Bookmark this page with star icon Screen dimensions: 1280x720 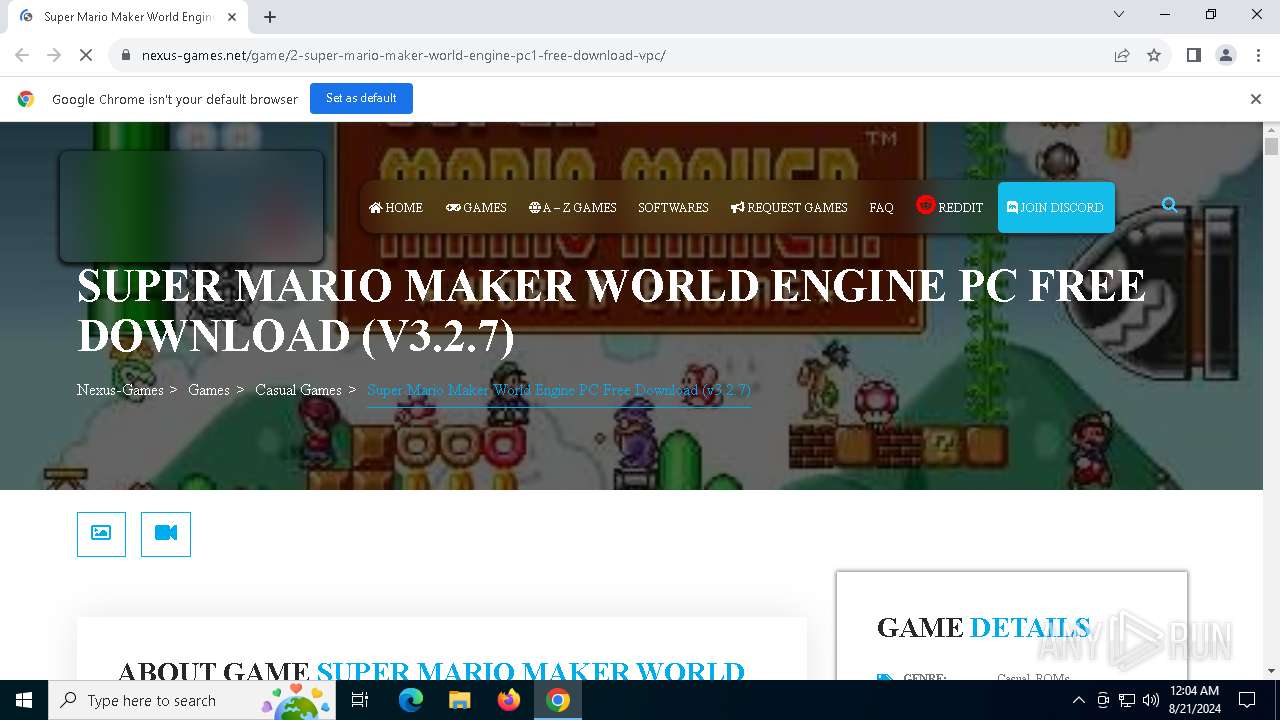(1154, 55)
